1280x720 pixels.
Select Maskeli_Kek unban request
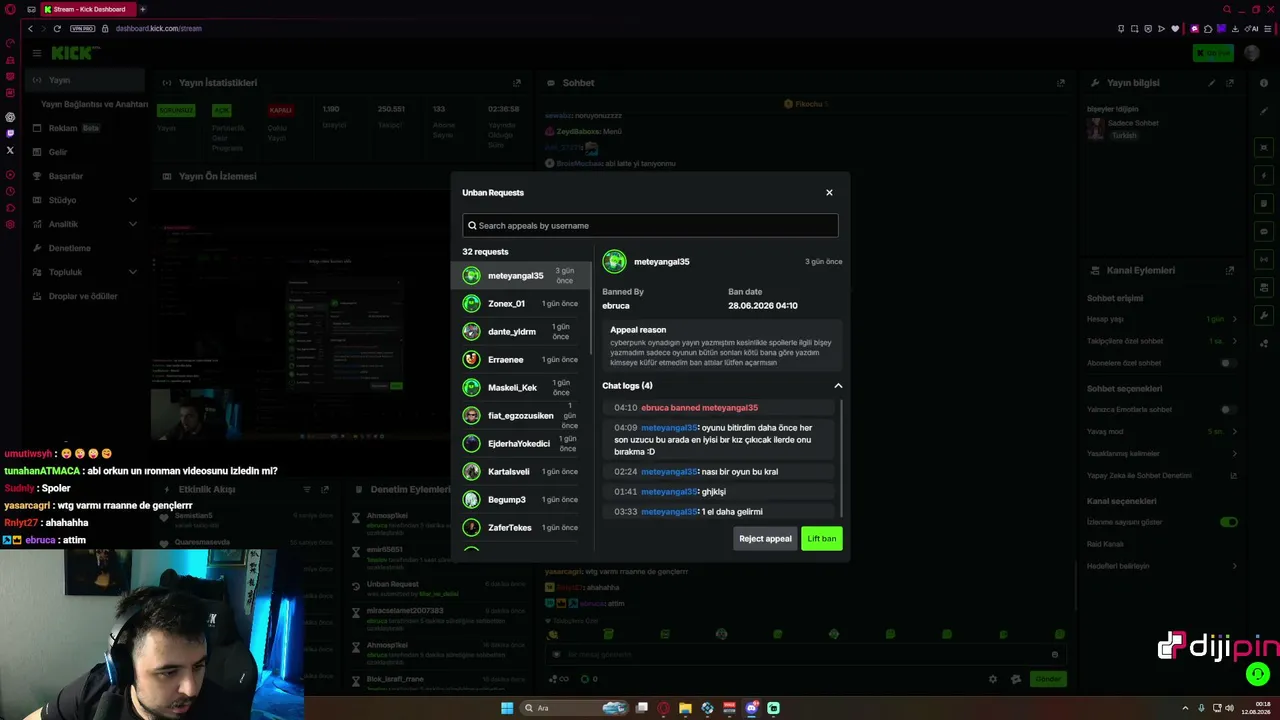(520, 387)
